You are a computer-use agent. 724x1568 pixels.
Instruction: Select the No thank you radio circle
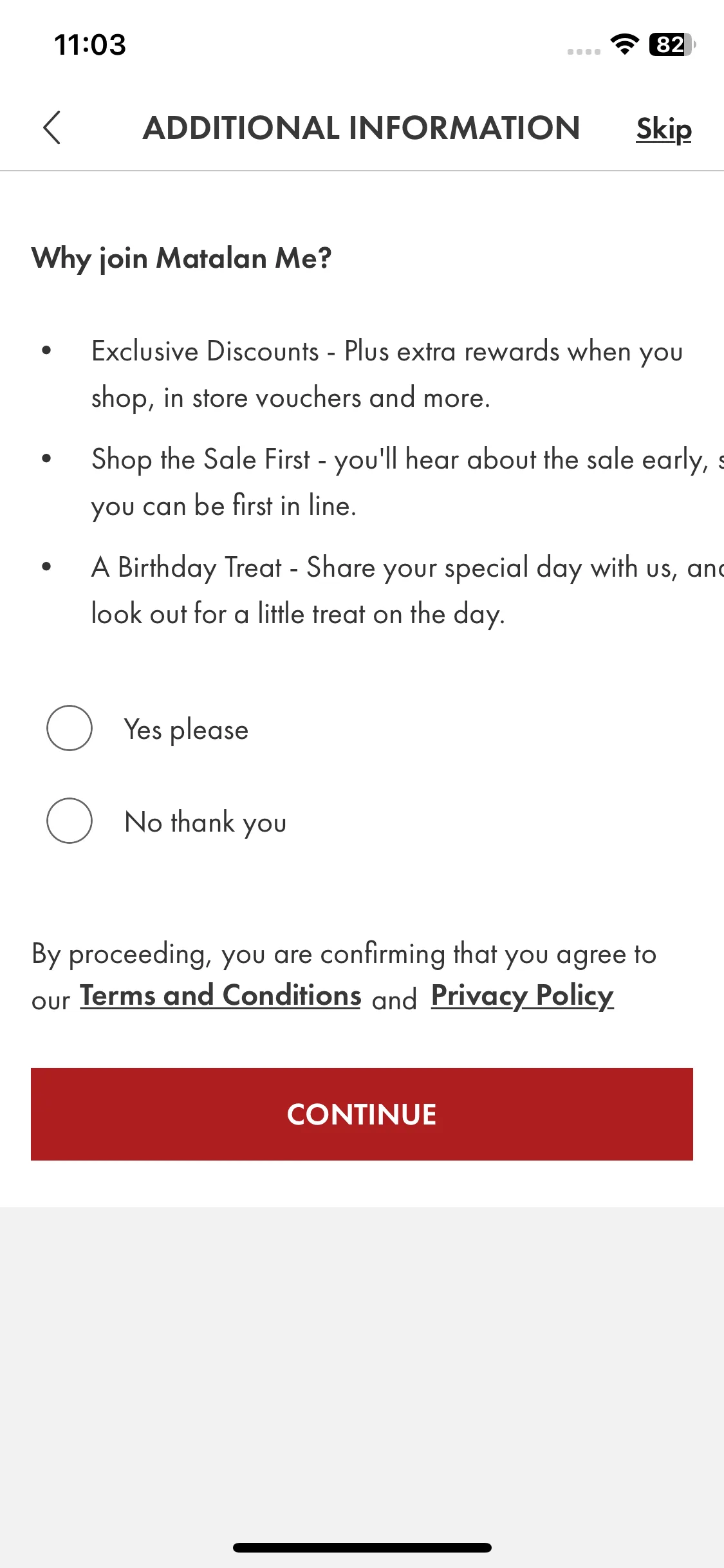click(70, 821)
